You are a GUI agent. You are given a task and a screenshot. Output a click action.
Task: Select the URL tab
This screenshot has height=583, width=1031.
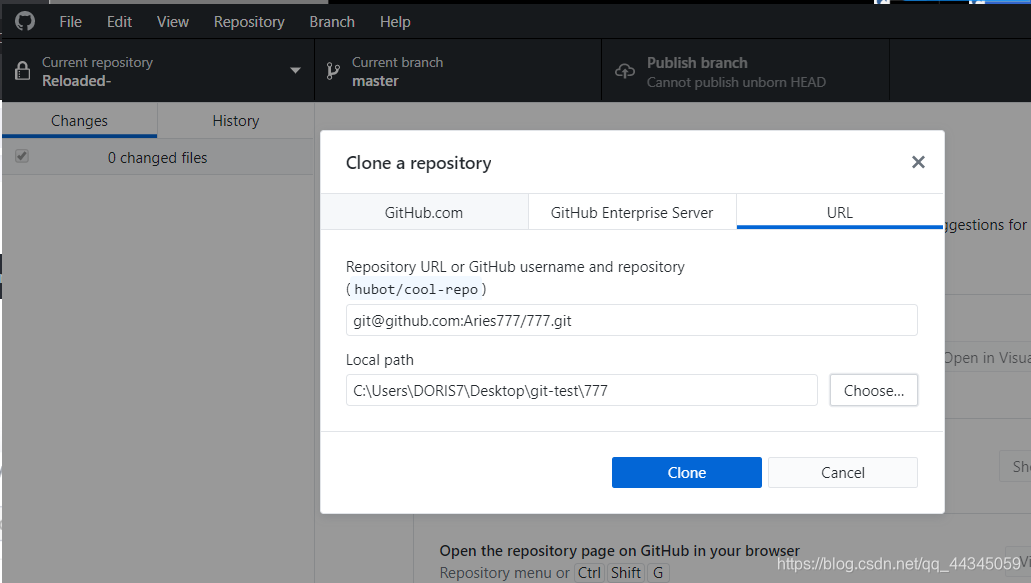[x=840, y=212]
